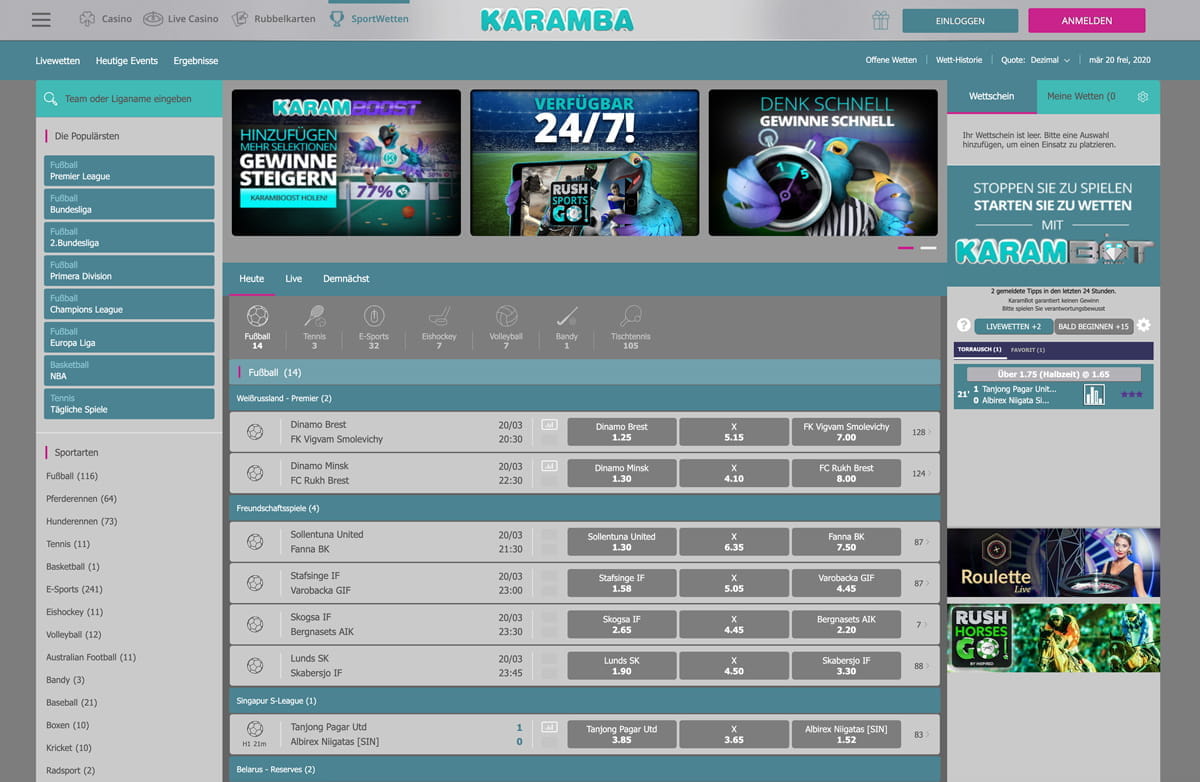Open Wett-Historie link
This screenshot has height=782, width=1200.
coord(959,60)
